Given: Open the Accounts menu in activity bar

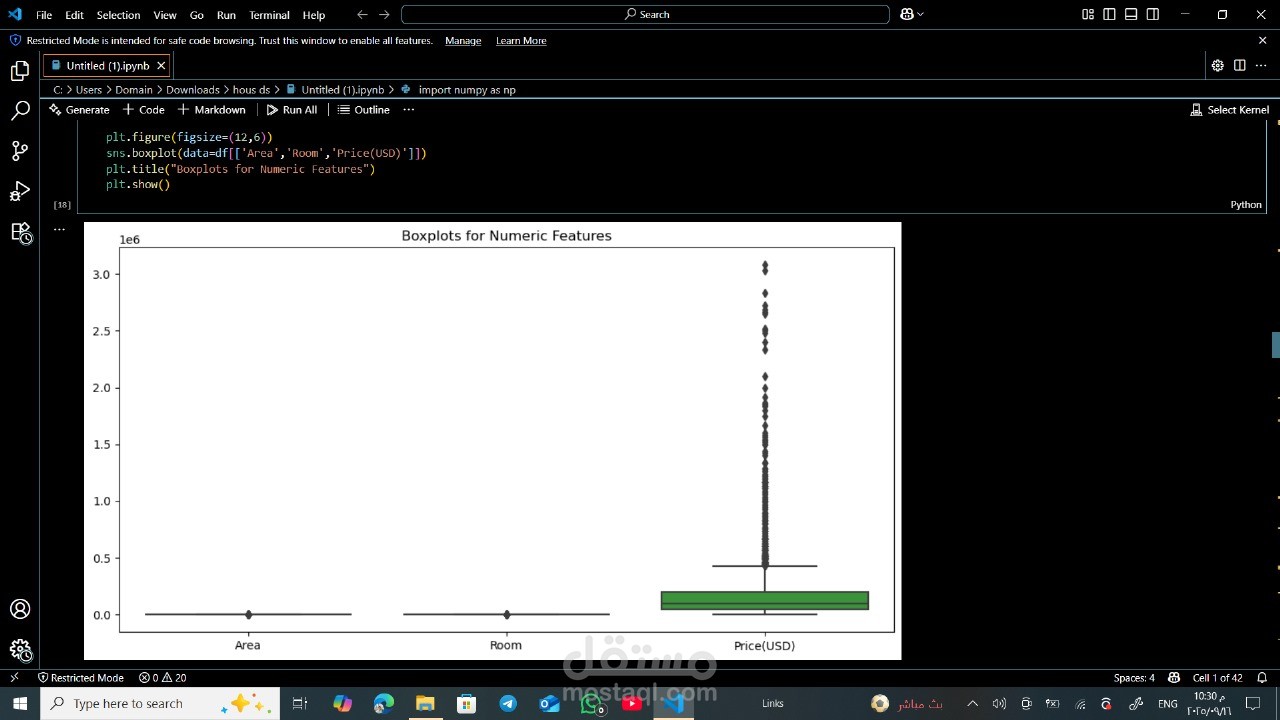Looking at the screenshot, I should click(x=20, y=609).
